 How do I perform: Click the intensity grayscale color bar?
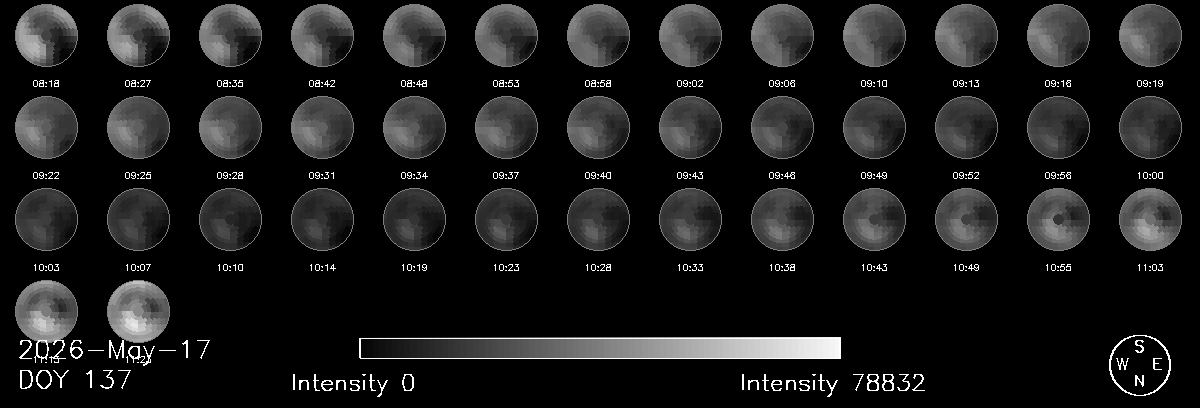[600, 348]
